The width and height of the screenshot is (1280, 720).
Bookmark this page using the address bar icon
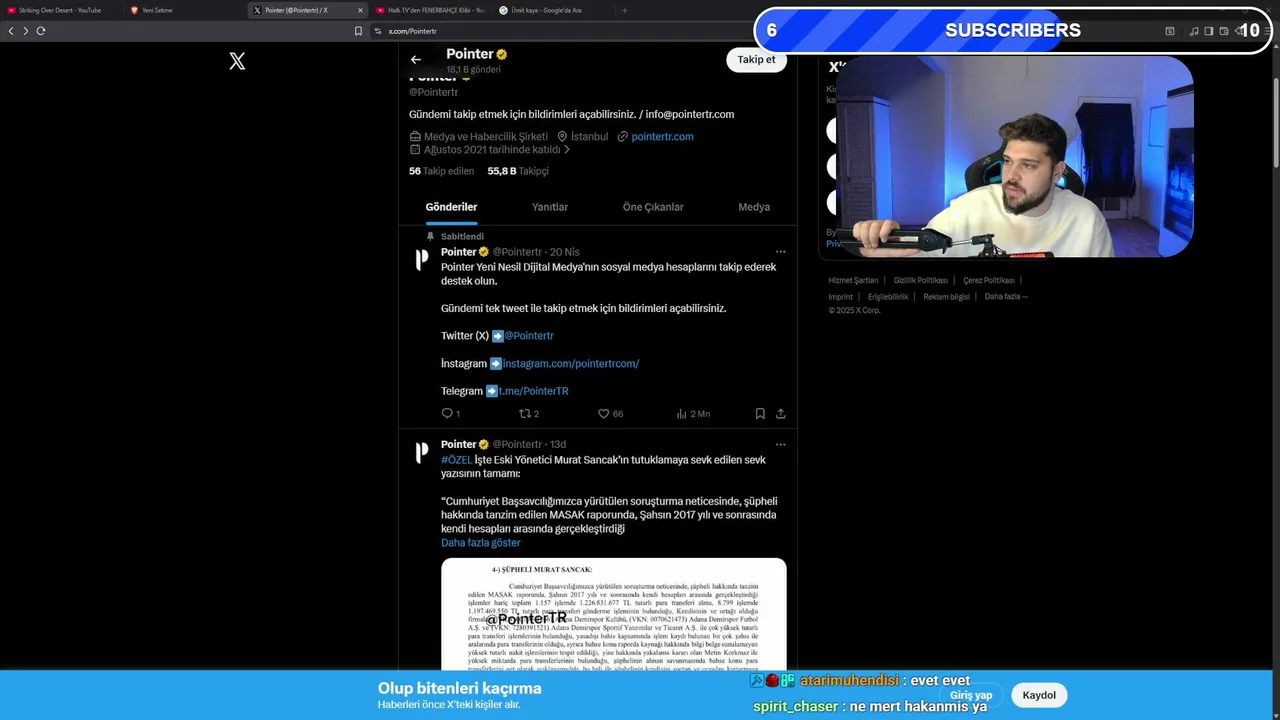tap(358, 31)
